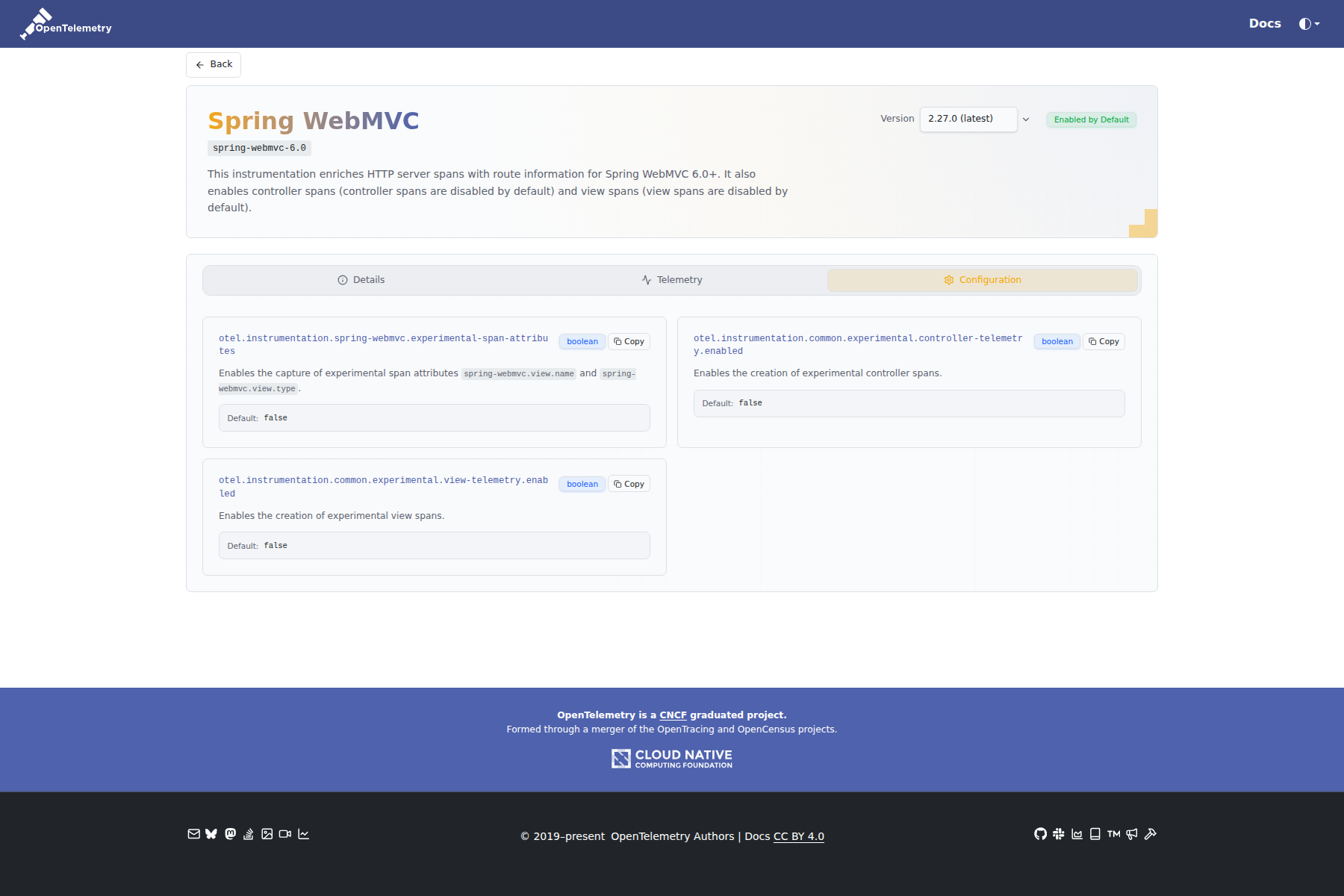Viewport: 1344px width, 896px height.
Task: Copy the view-telemetry.enabled setting name
Action: tap(629, 484)
